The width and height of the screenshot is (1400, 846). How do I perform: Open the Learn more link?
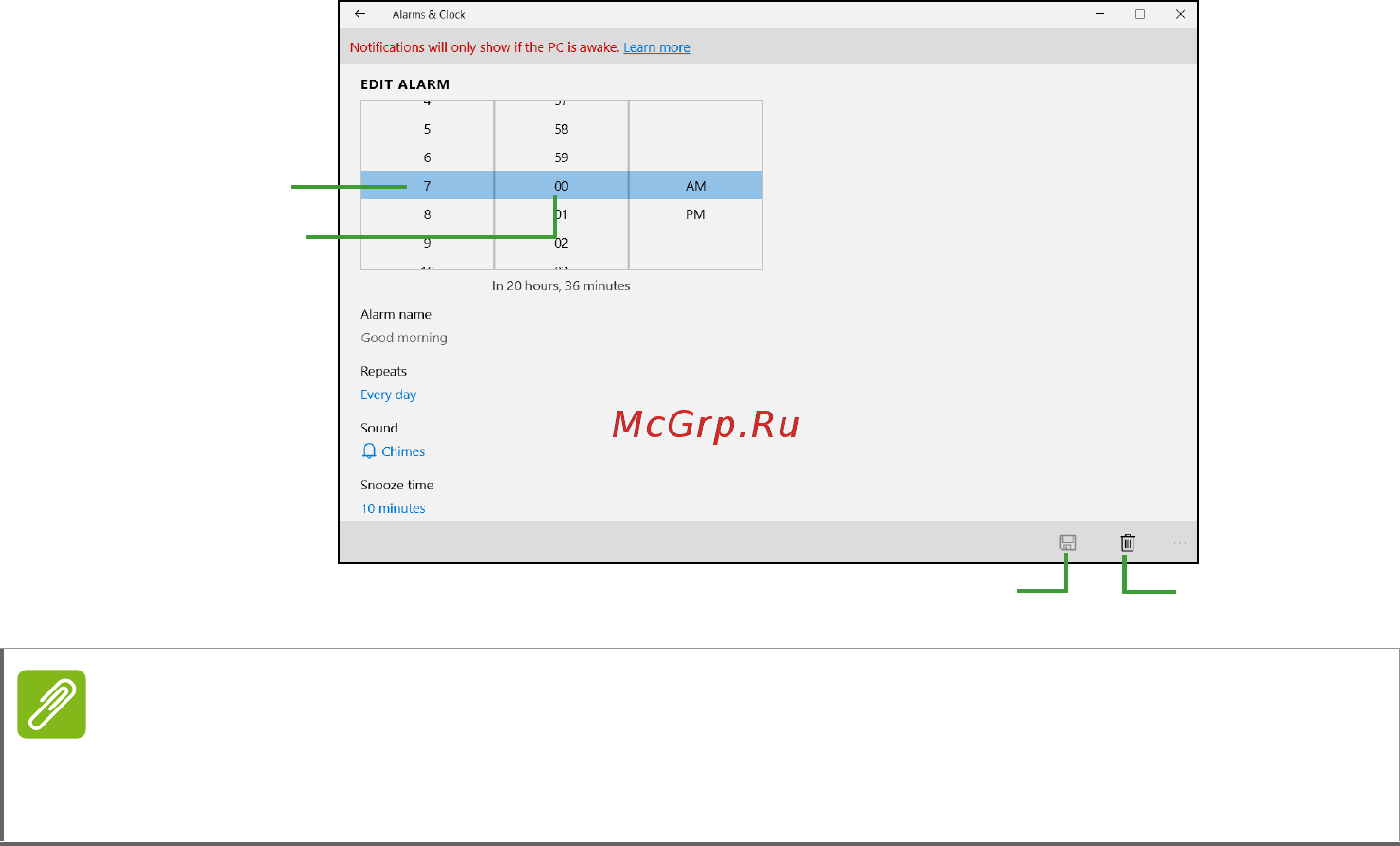coord(656,47)
